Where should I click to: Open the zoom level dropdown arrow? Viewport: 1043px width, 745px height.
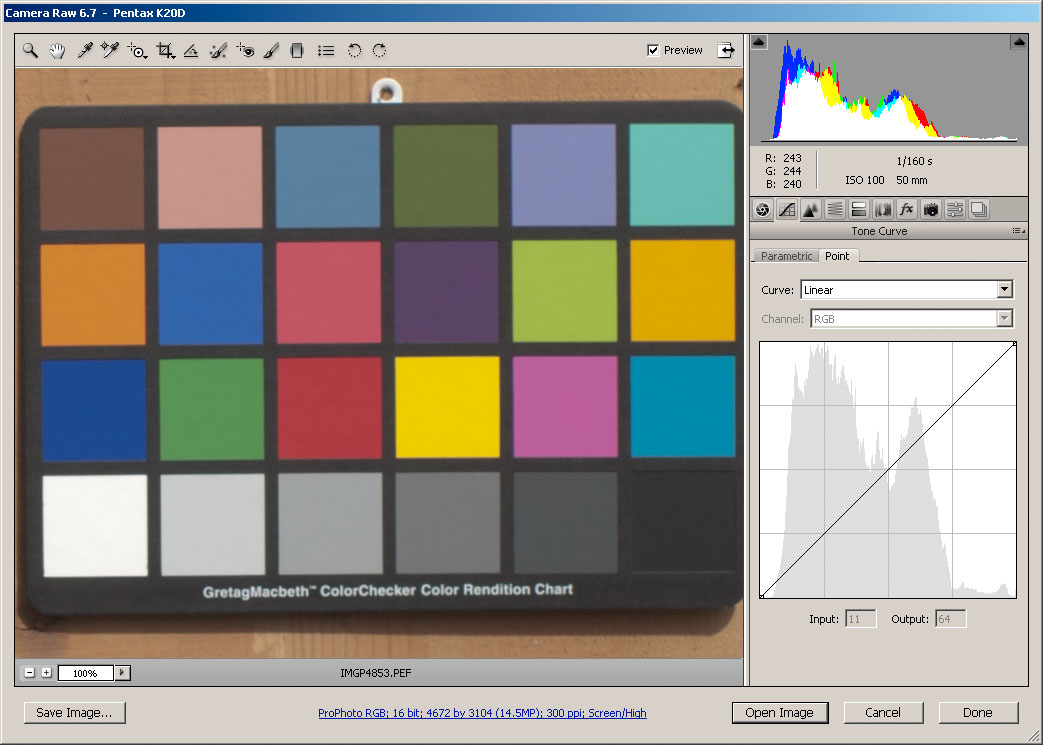pos(122,673)
